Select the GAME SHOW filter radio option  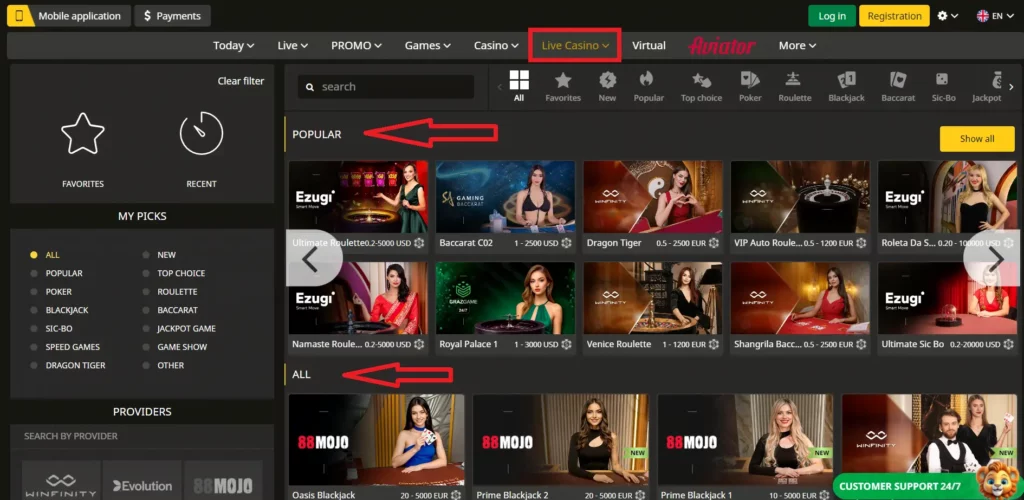[x=181, y=347]
